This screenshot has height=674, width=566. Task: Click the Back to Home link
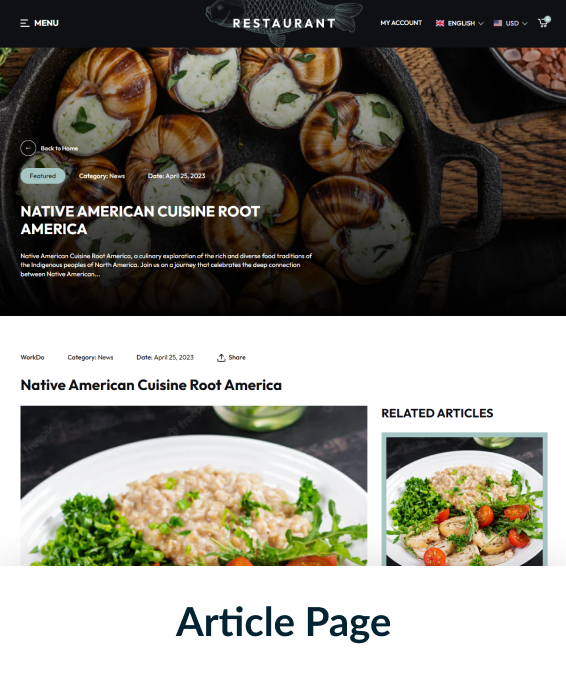[x=59, y=148]
